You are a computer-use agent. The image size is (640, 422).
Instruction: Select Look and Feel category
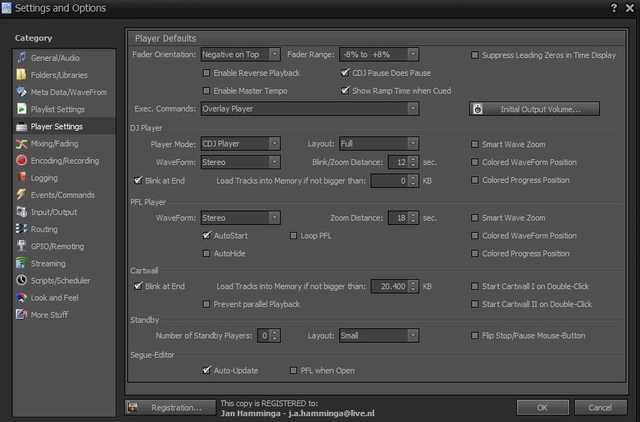coord(64,298)
